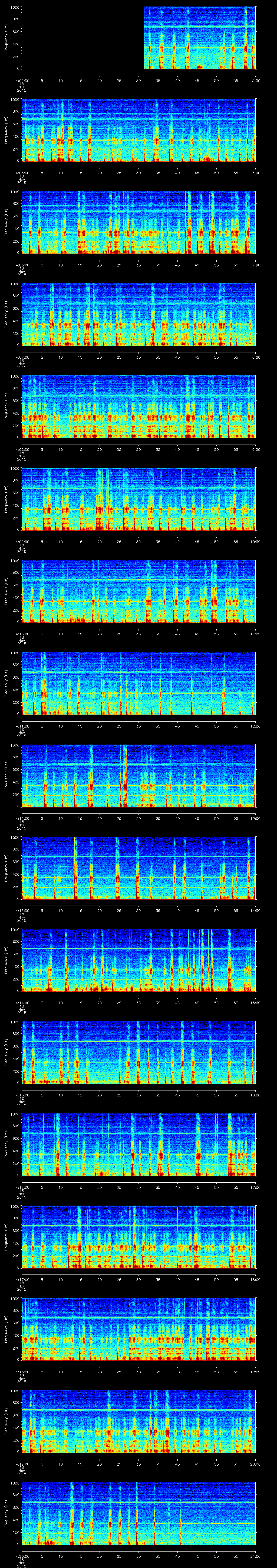Click the spectrogram panel starting at 4:10:00
277x1568 pixels.
[139, 591]
